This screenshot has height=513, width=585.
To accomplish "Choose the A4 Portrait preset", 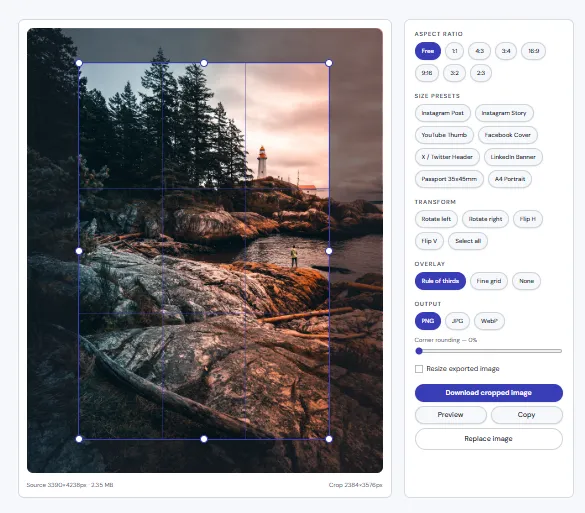I will tap(510, 179).
